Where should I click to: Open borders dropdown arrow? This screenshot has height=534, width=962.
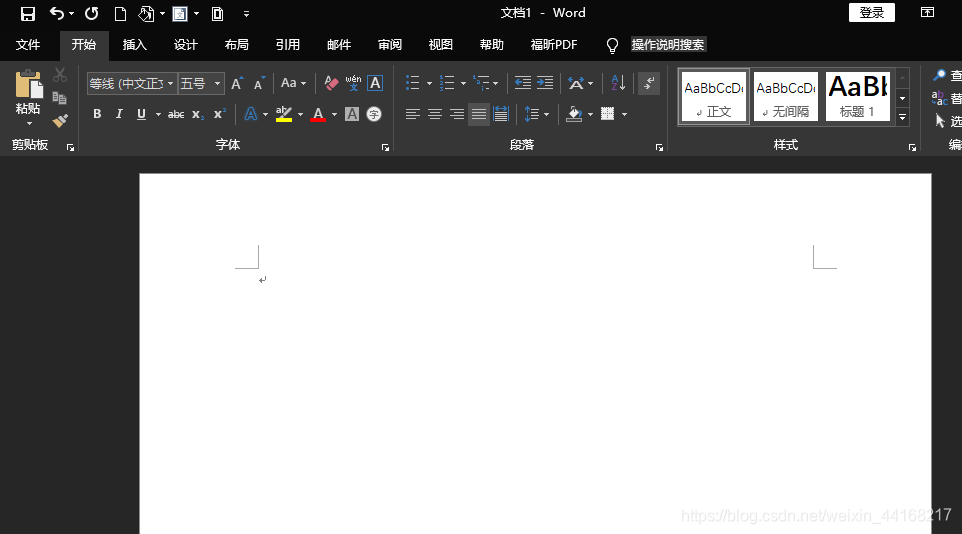(624, 114)
